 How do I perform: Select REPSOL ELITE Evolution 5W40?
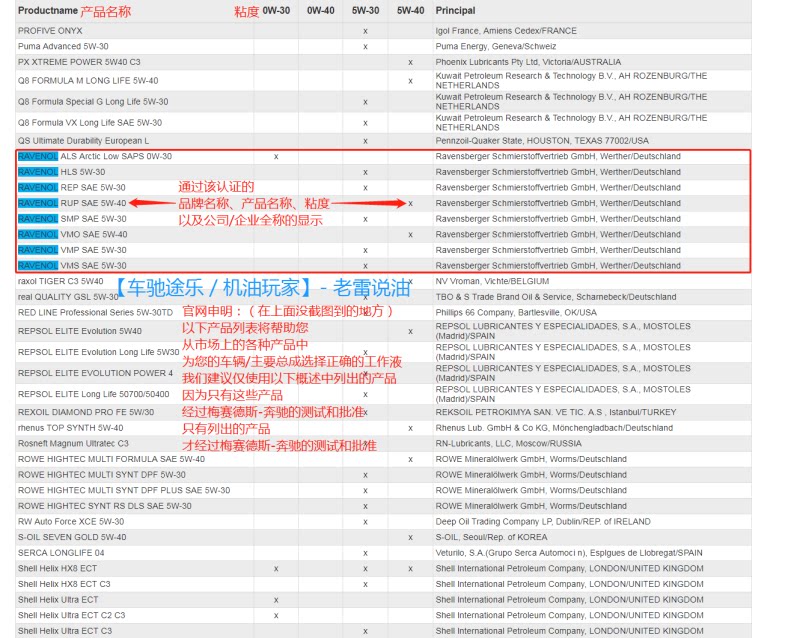pos(80,331)
